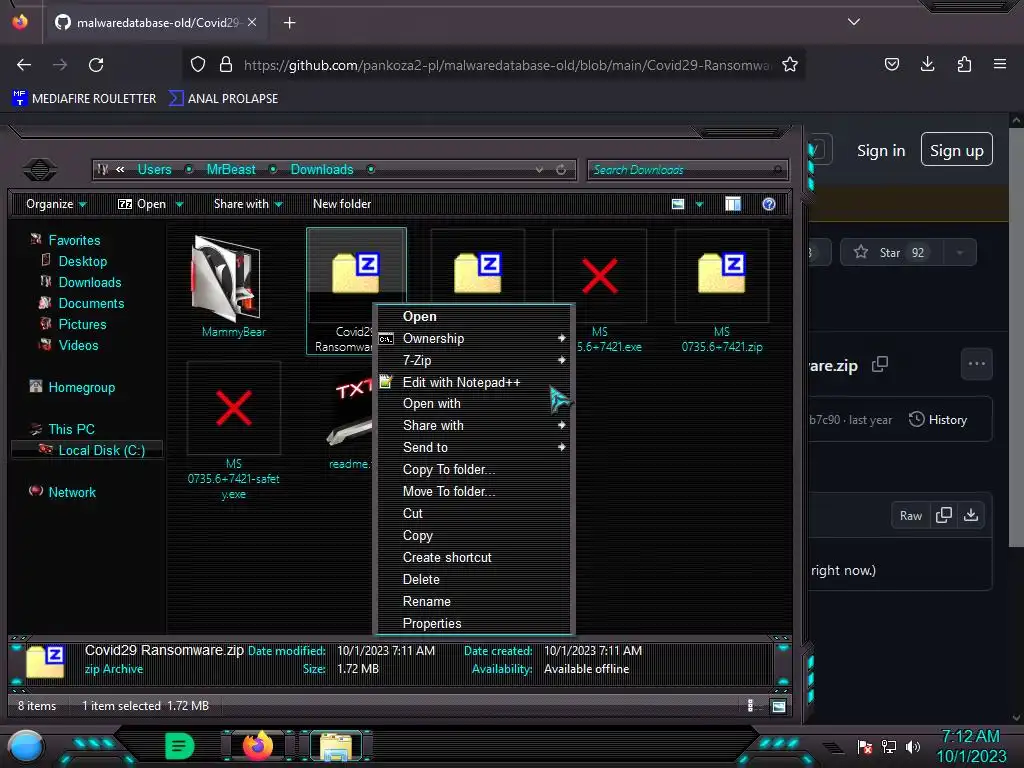Viewport: 1024px width, 768px height.
Task: Open Firefox downloads panel
Action: click(927, 64)
